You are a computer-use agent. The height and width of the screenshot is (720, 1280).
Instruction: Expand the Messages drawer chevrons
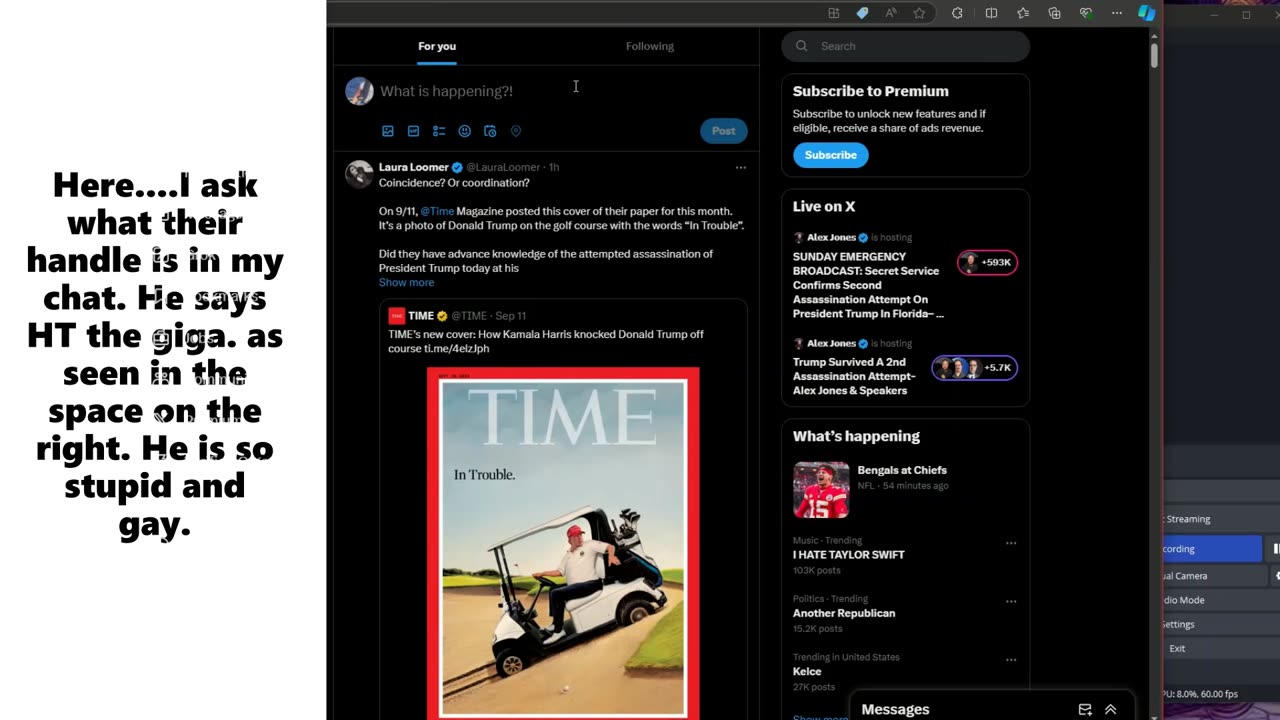pyautogui.click(x=1110, y=709)
